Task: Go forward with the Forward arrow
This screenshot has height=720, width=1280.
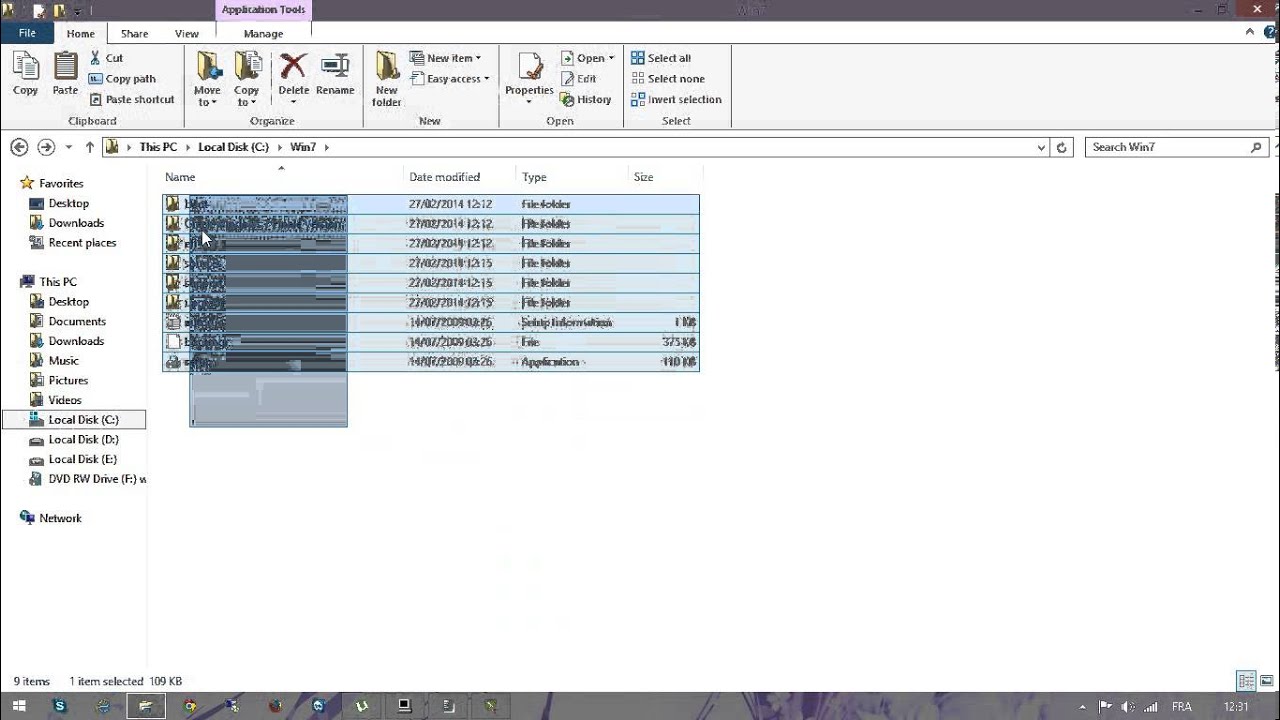Action: tap(46, 147)
